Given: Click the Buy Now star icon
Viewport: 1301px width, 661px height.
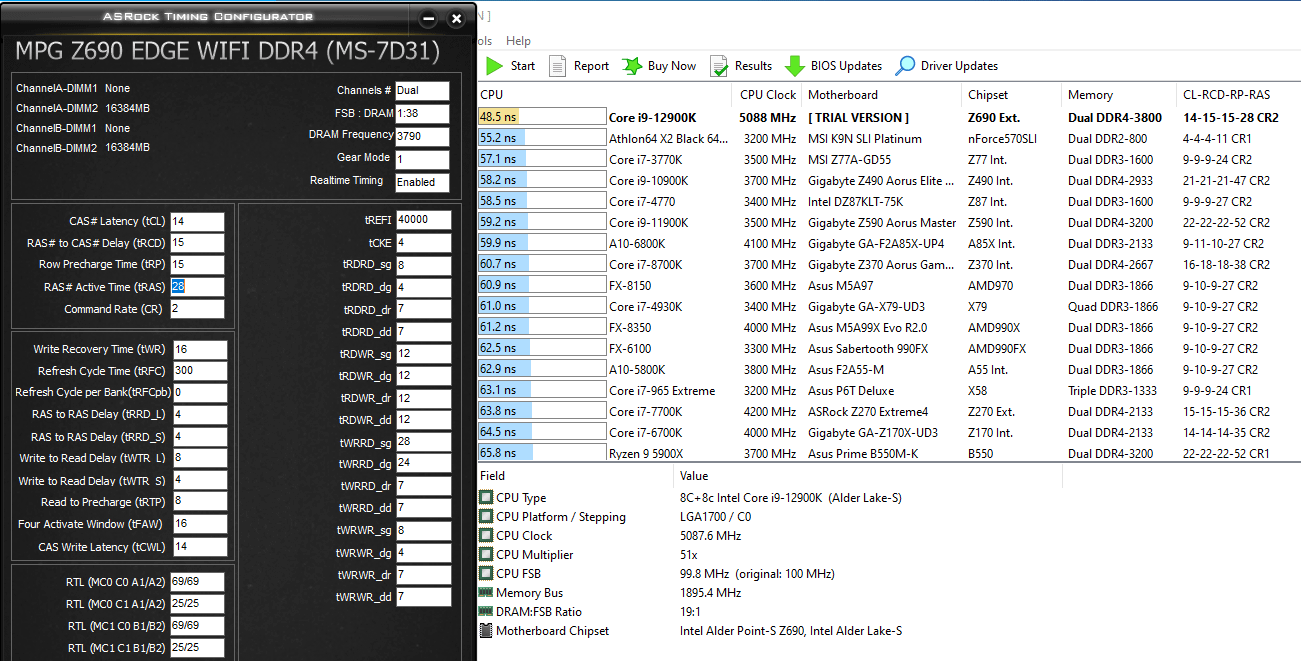Looking at the screenshot, I should point(632,66).
